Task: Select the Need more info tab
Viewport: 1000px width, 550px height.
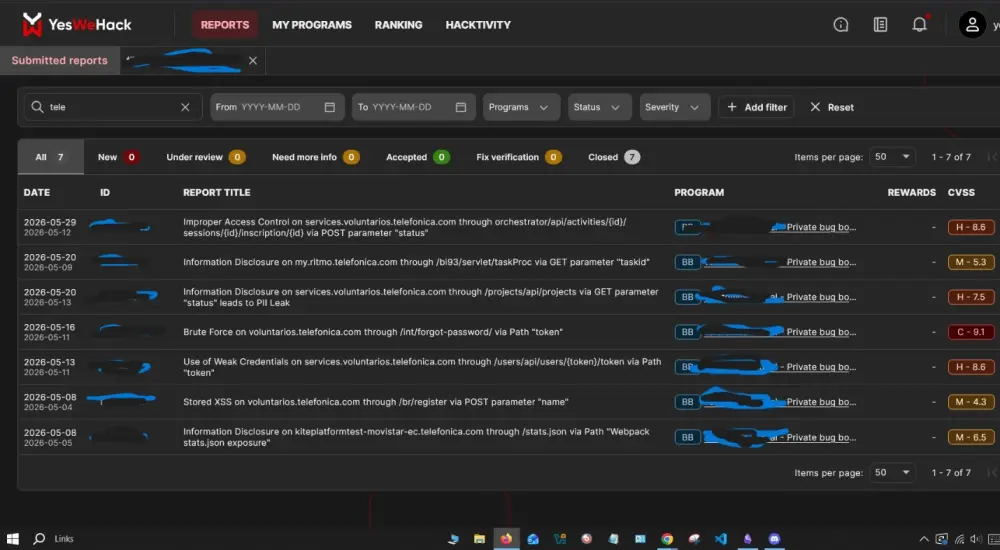Action: (315, 157)
